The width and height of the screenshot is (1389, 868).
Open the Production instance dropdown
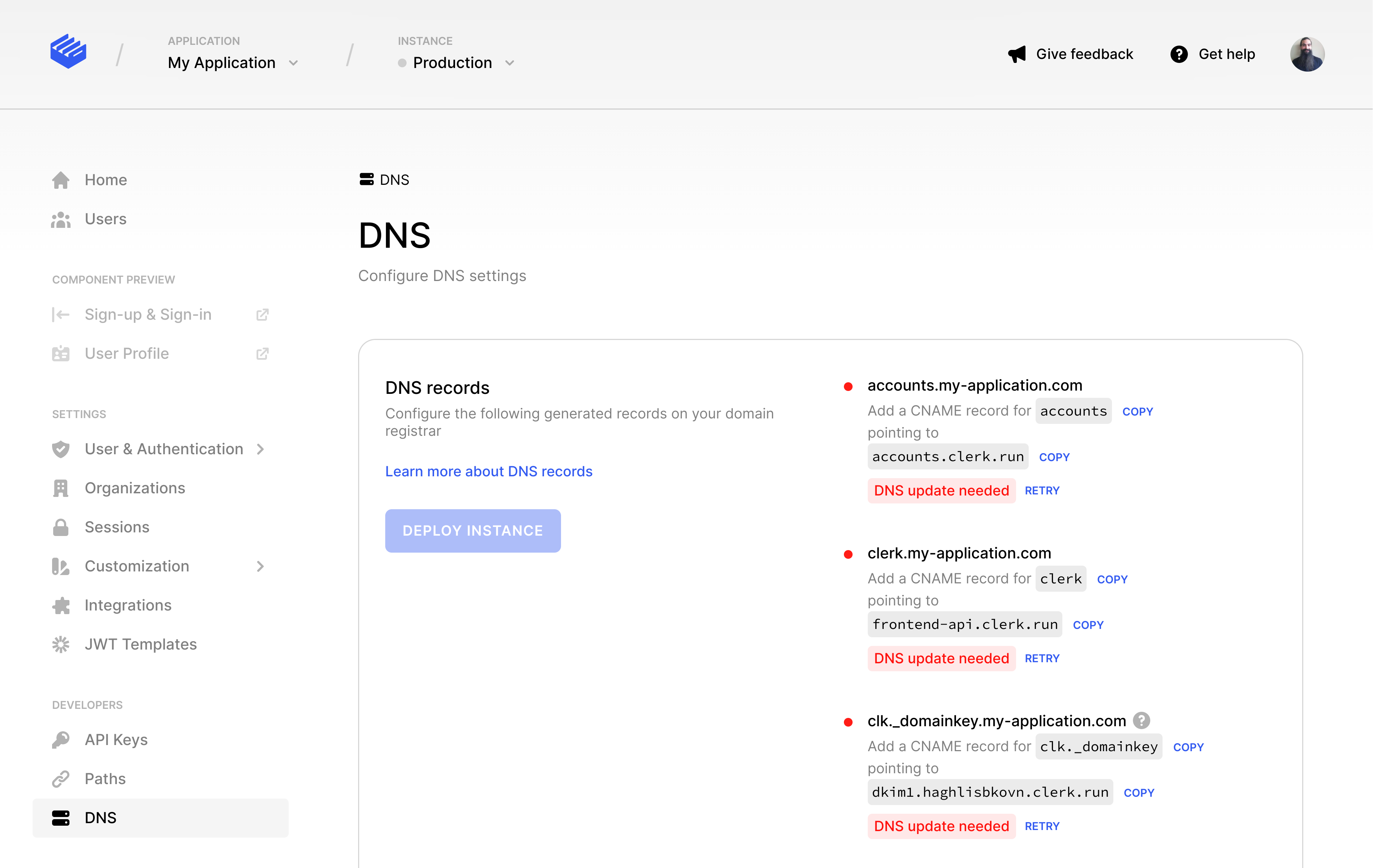[456, 63]
